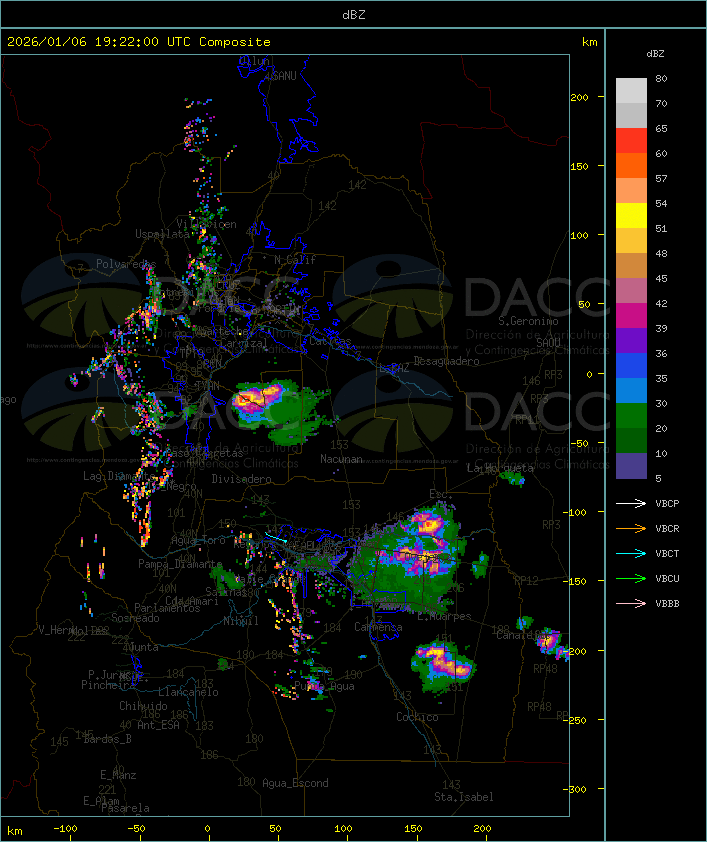707x842 pixels.
Task: Click the magenta 39-42 dBZ legend swatch
Action: (x=631, y=316)
